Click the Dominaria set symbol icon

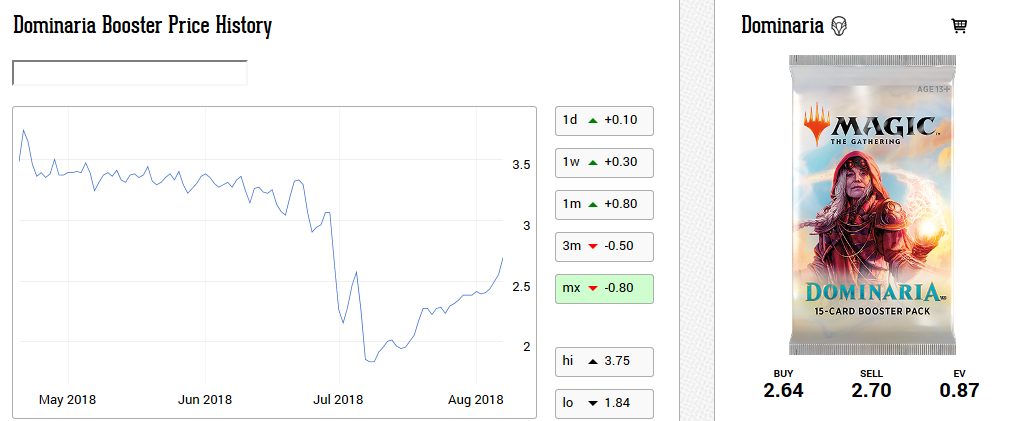pos(838,26)
